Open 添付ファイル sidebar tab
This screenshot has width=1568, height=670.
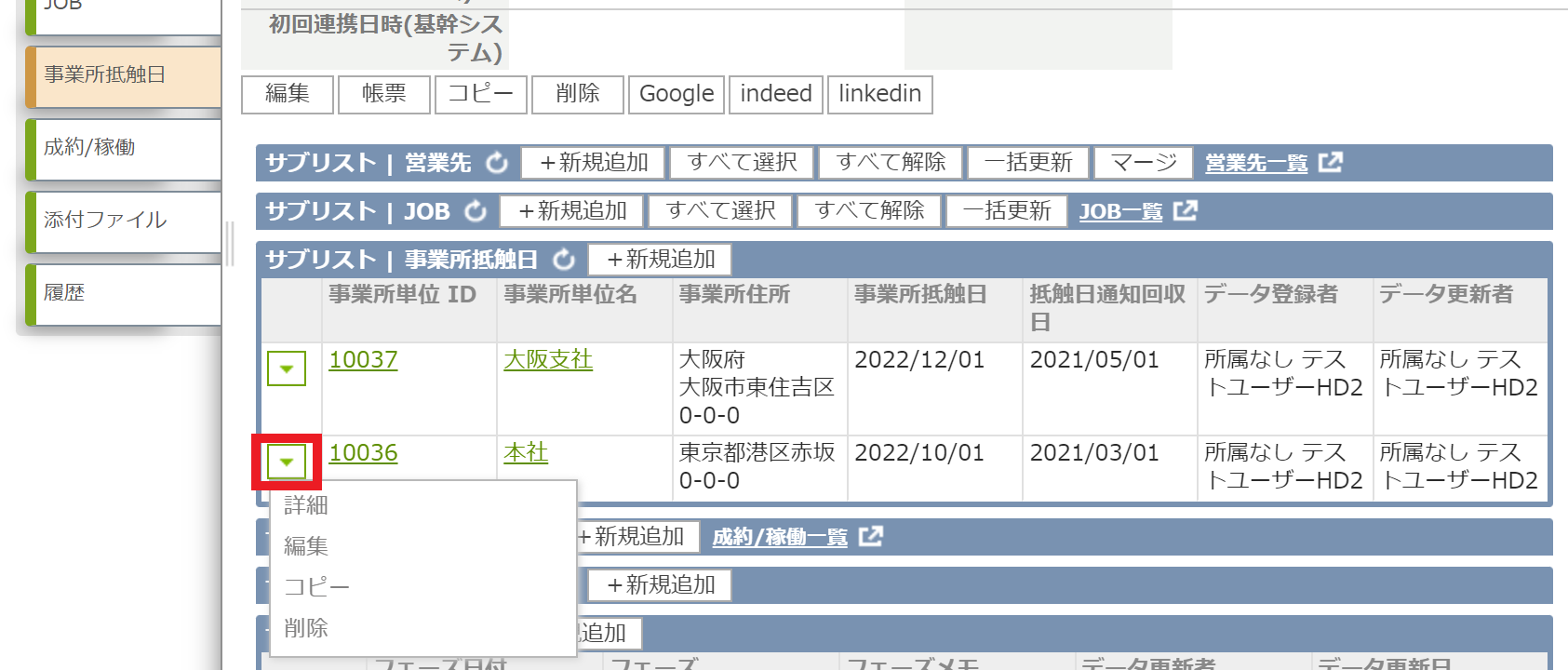[125, 221]
